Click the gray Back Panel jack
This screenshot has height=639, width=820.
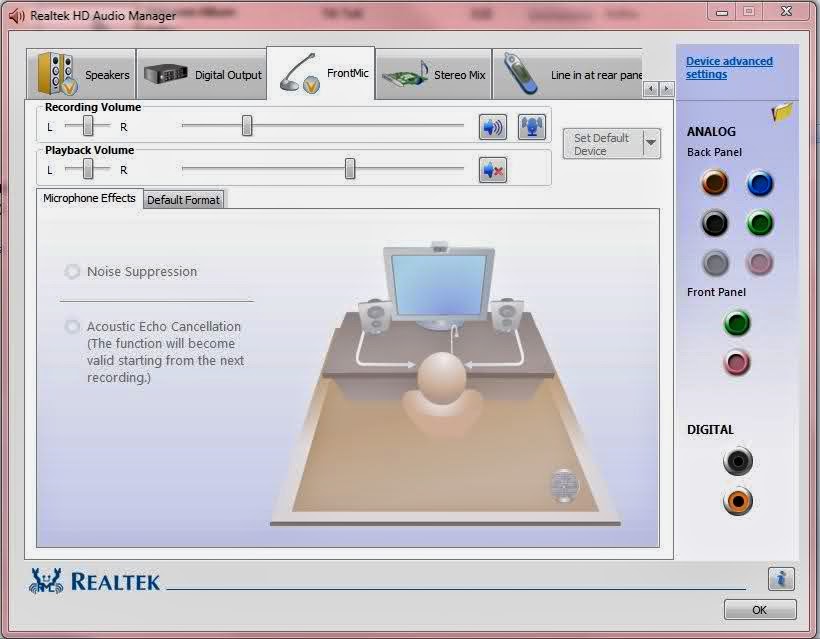[x=715, y=263]
